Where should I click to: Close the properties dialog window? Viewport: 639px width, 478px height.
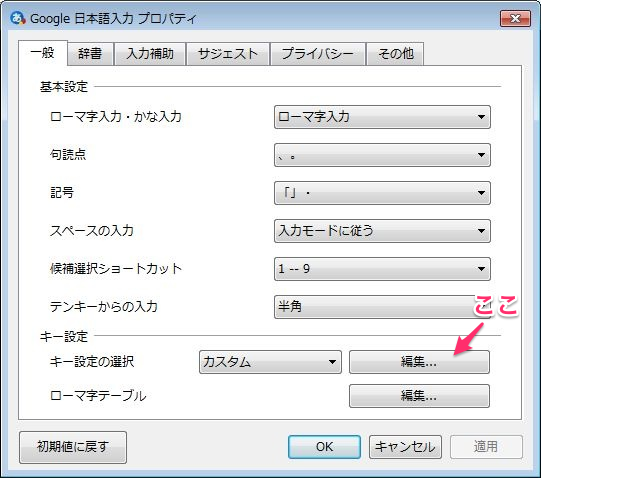pyautogui.click(x=515, y=19)
